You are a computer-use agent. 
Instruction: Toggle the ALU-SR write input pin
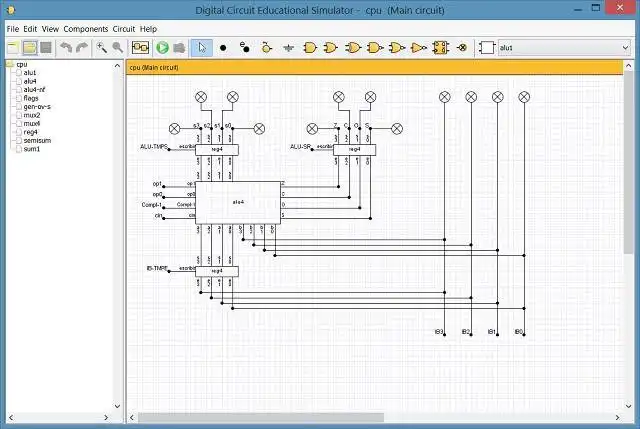[x=312, y=149]
